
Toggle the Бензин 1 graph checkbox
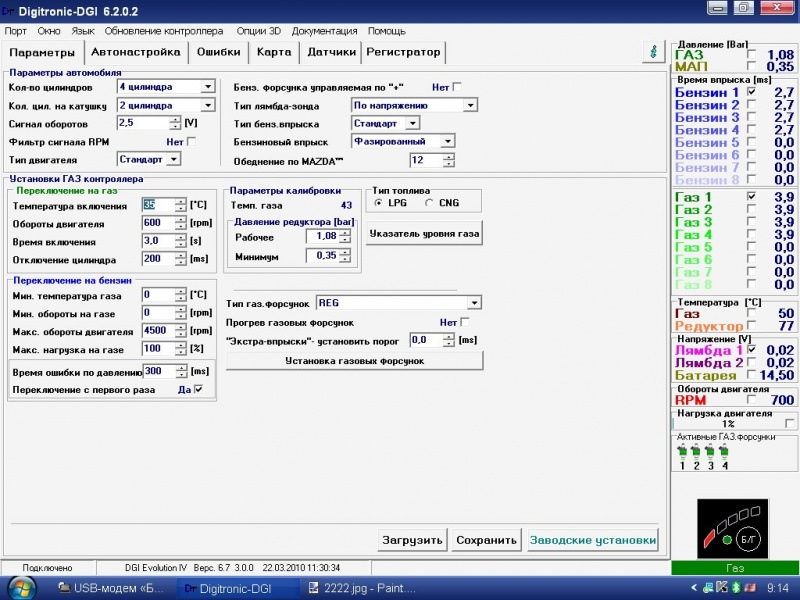pyautogui.click(x=751, y=92)
